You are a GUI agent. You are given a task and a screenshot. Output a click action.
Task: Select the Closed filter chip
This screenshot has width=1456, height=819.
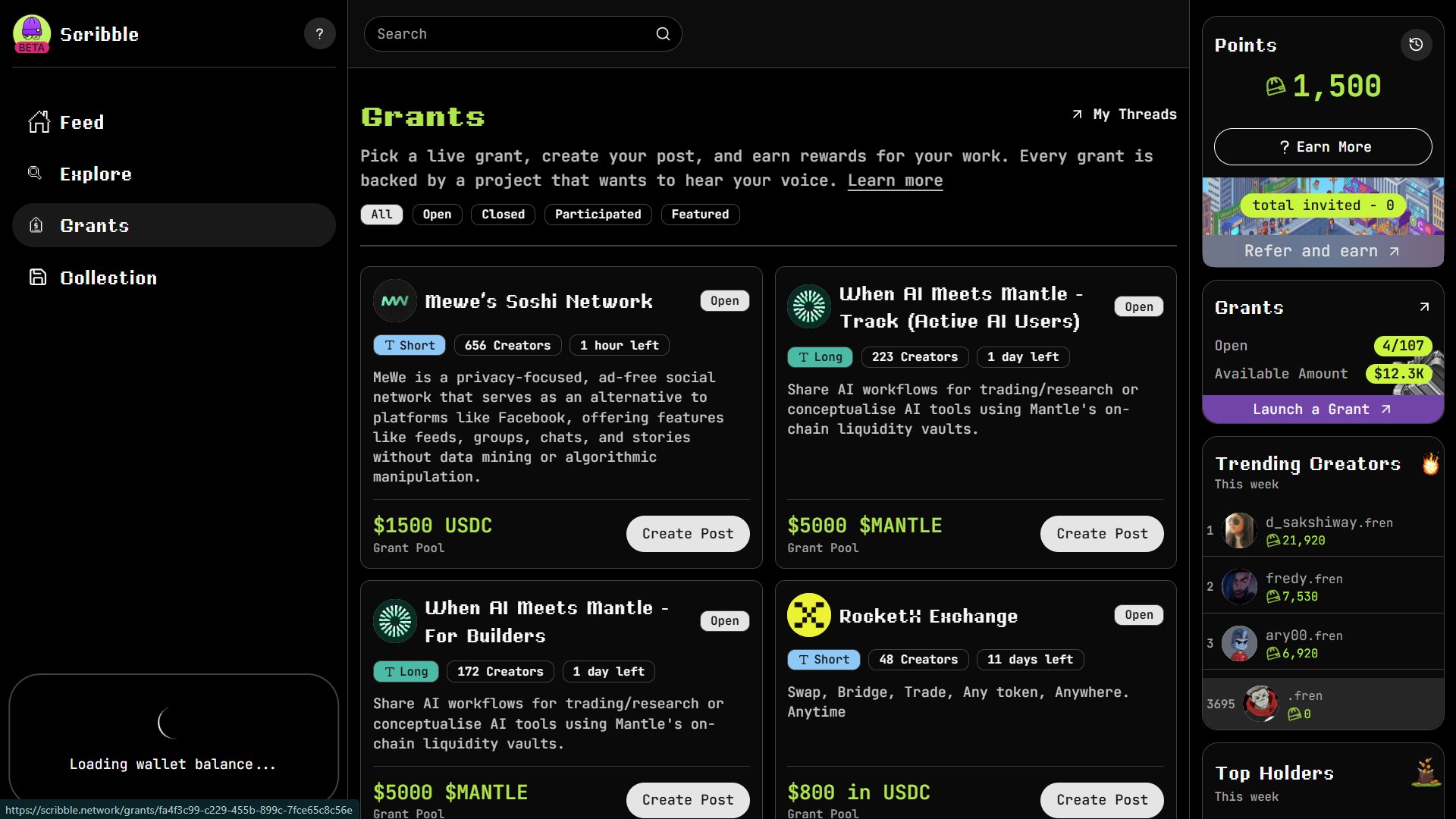[503, 215]
